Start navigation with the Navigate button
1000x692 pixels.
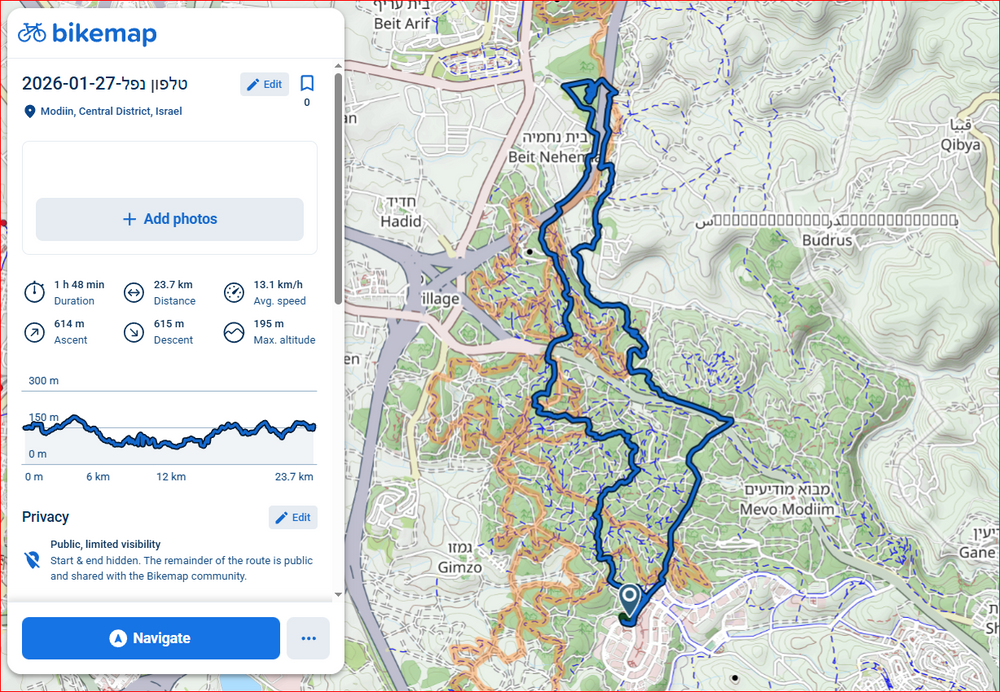click(151, 638)
